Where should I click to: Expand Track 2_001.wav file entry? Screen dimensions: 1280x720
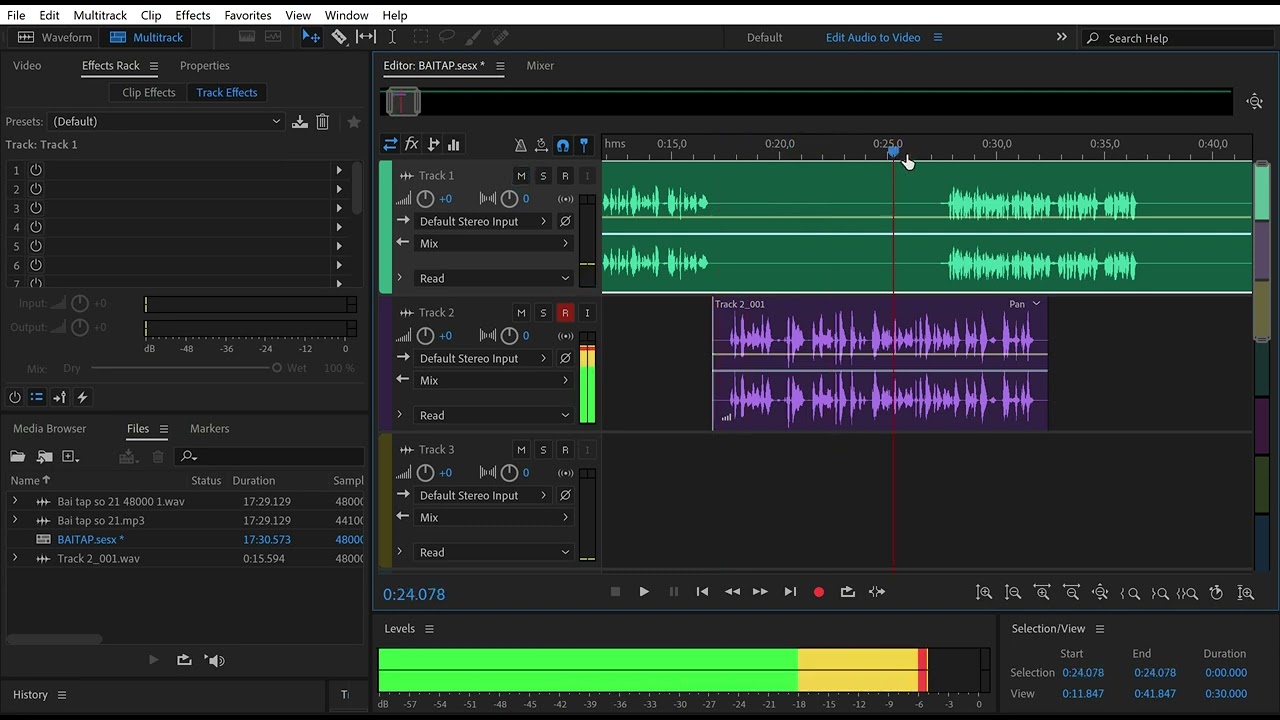14,558
